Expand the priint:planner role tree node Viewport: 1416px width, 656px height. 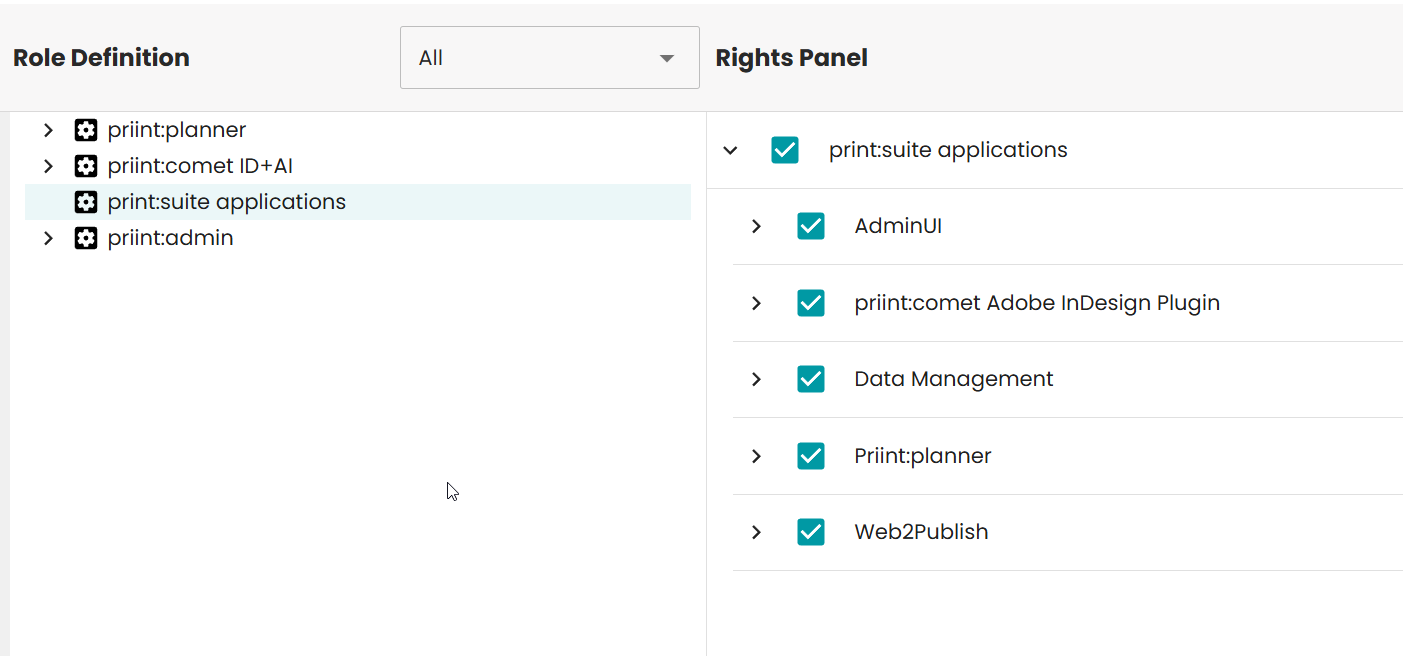[x=48, y=130]
